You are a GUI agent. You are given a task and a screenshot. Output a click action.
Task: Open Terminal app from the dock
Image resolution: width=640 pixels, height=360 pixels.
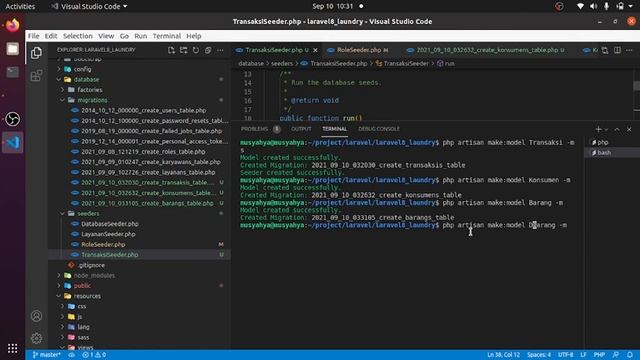[x=12, y=72]
